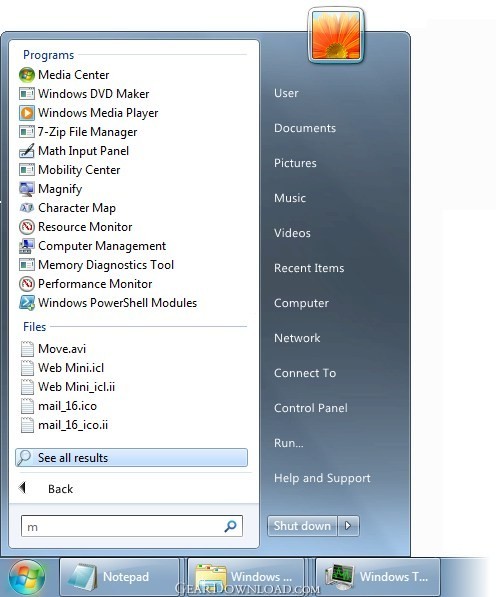Click the mail_16_ico.ii file icon
The image size is (496, 597).
[x=27, y=425]
